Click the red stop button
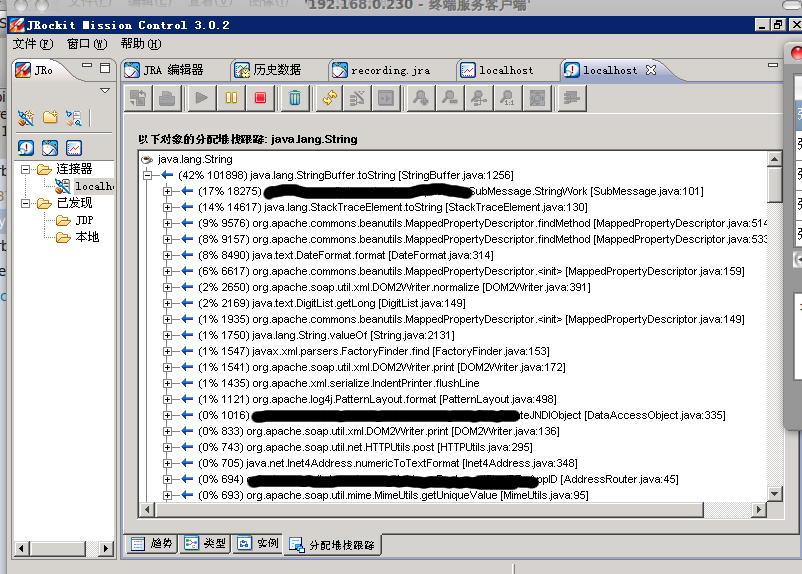This screenshot has width=802, height=574. [260, 97]
